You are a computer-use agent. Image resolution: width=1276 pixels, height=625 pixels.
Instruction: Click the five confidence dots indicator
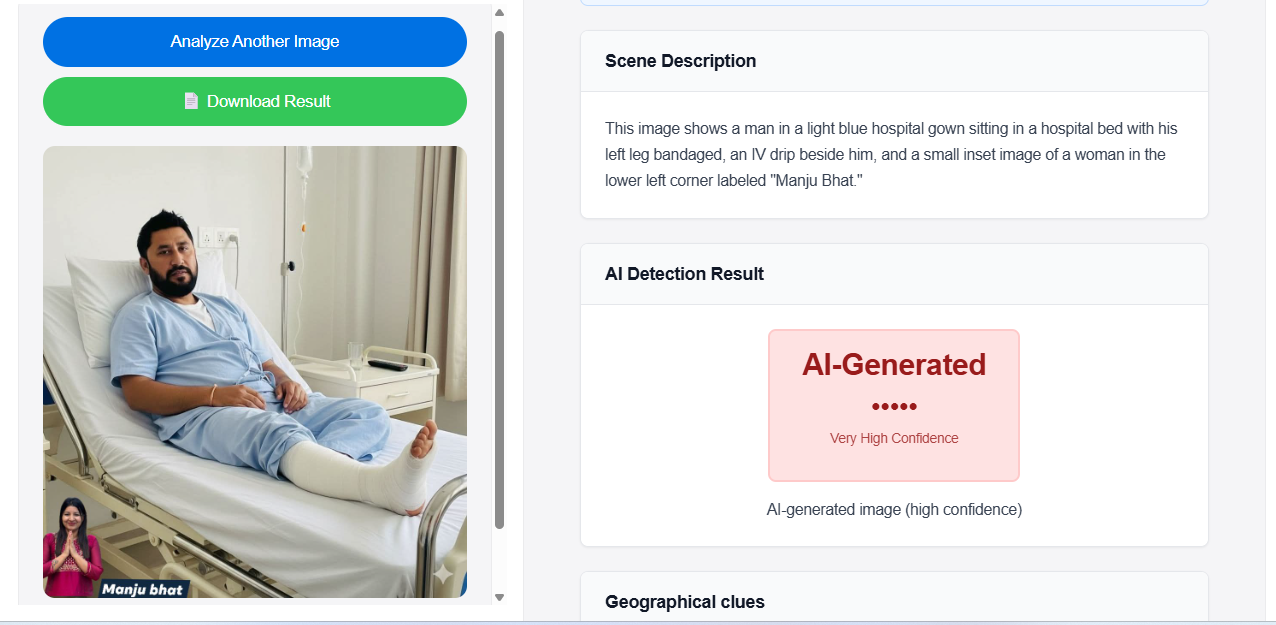click(893, 407)
